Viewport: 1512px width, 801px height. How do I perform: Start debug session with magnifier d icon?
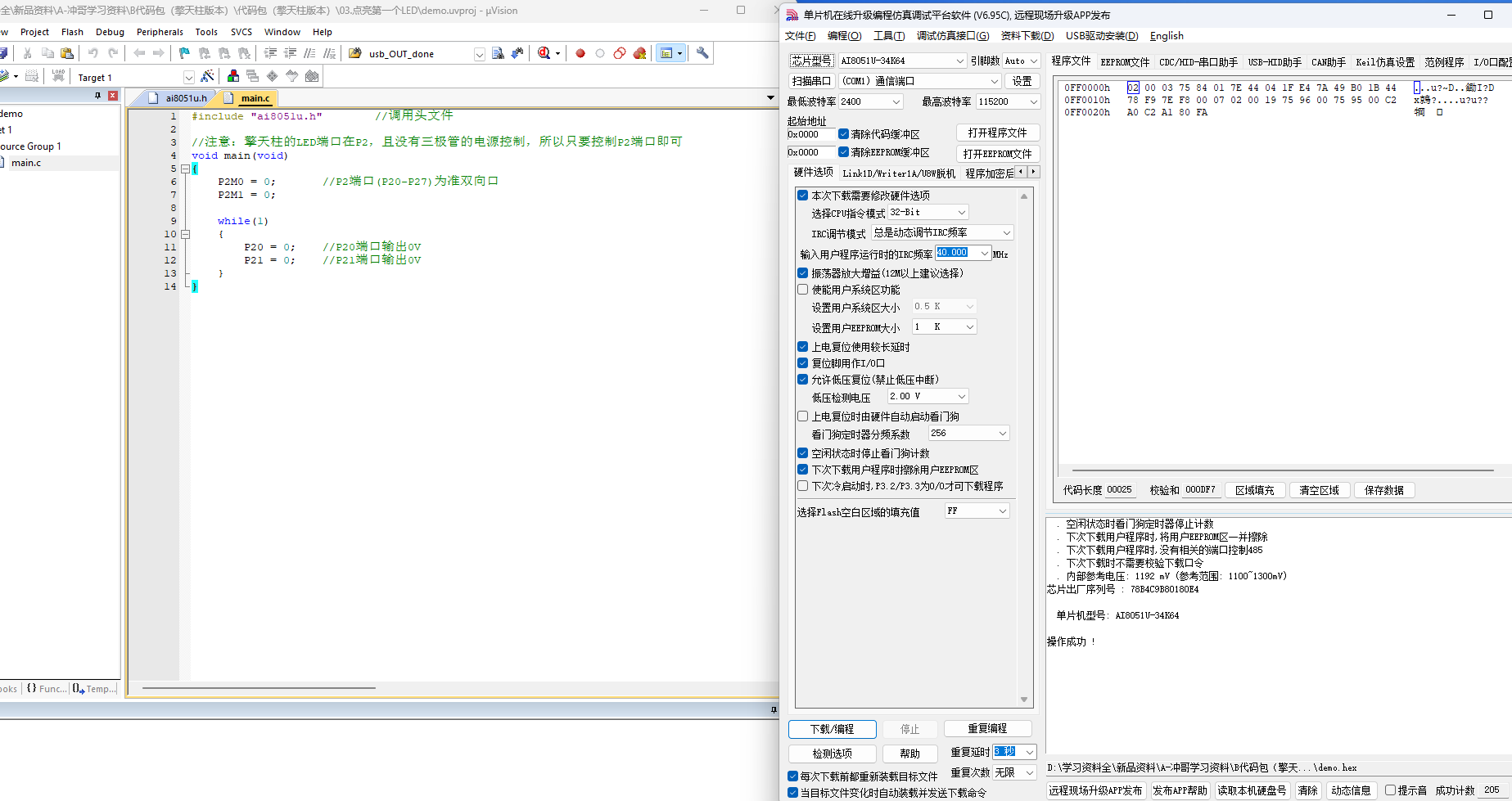click(x=544, y=53)
